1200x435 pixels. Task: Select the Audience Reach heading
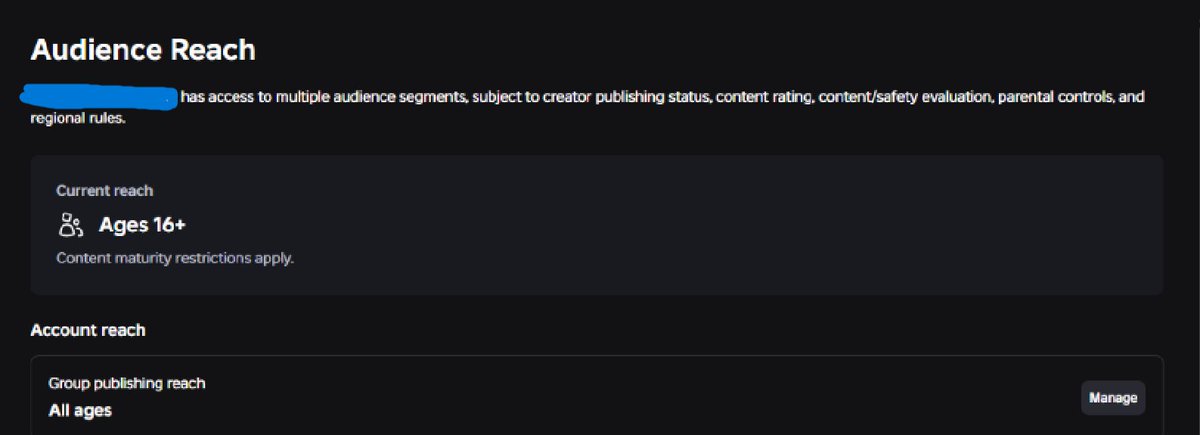coord(143,49)
